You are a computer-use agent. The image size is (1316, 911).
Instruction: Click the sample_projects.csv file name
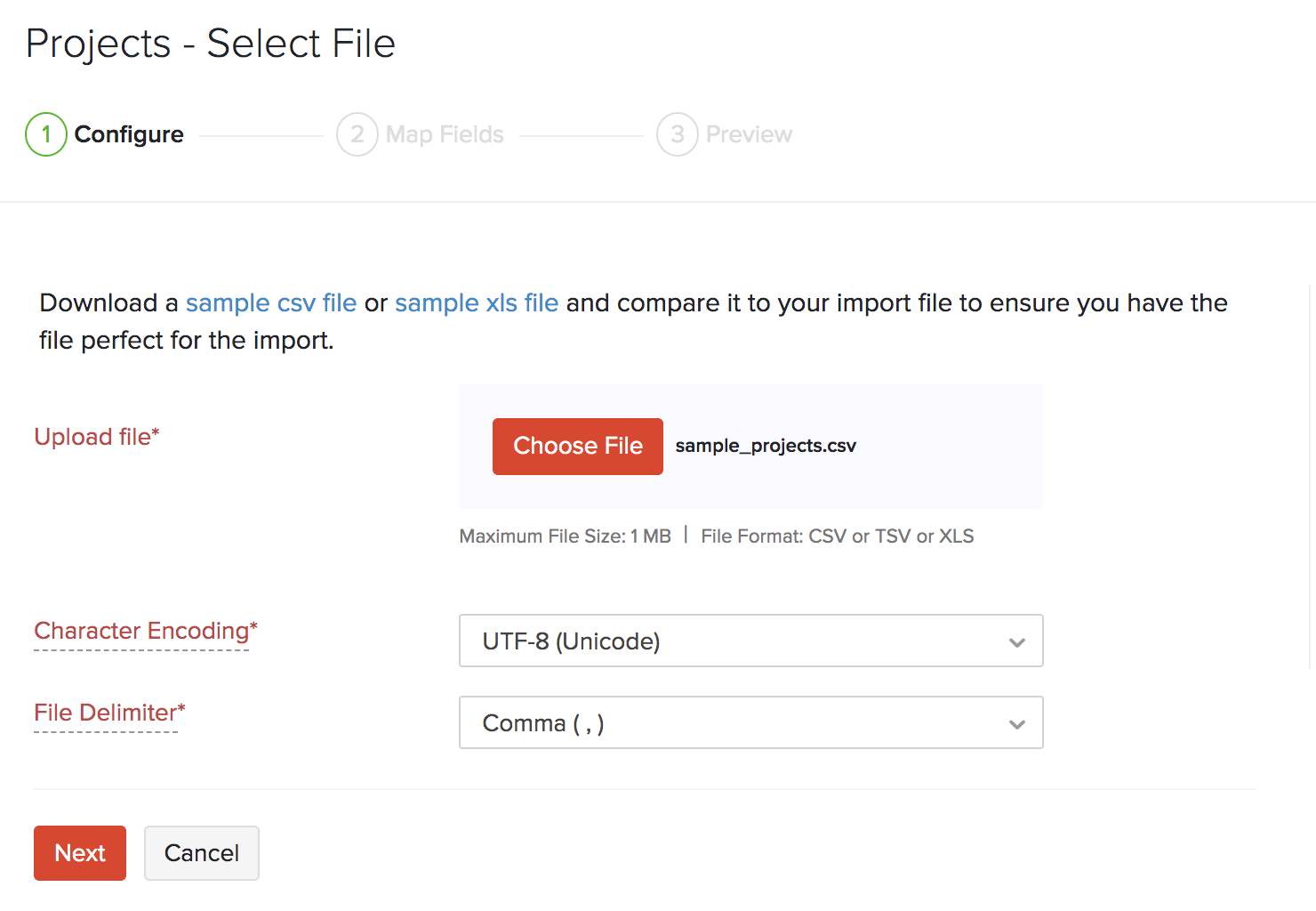[766, 446]
